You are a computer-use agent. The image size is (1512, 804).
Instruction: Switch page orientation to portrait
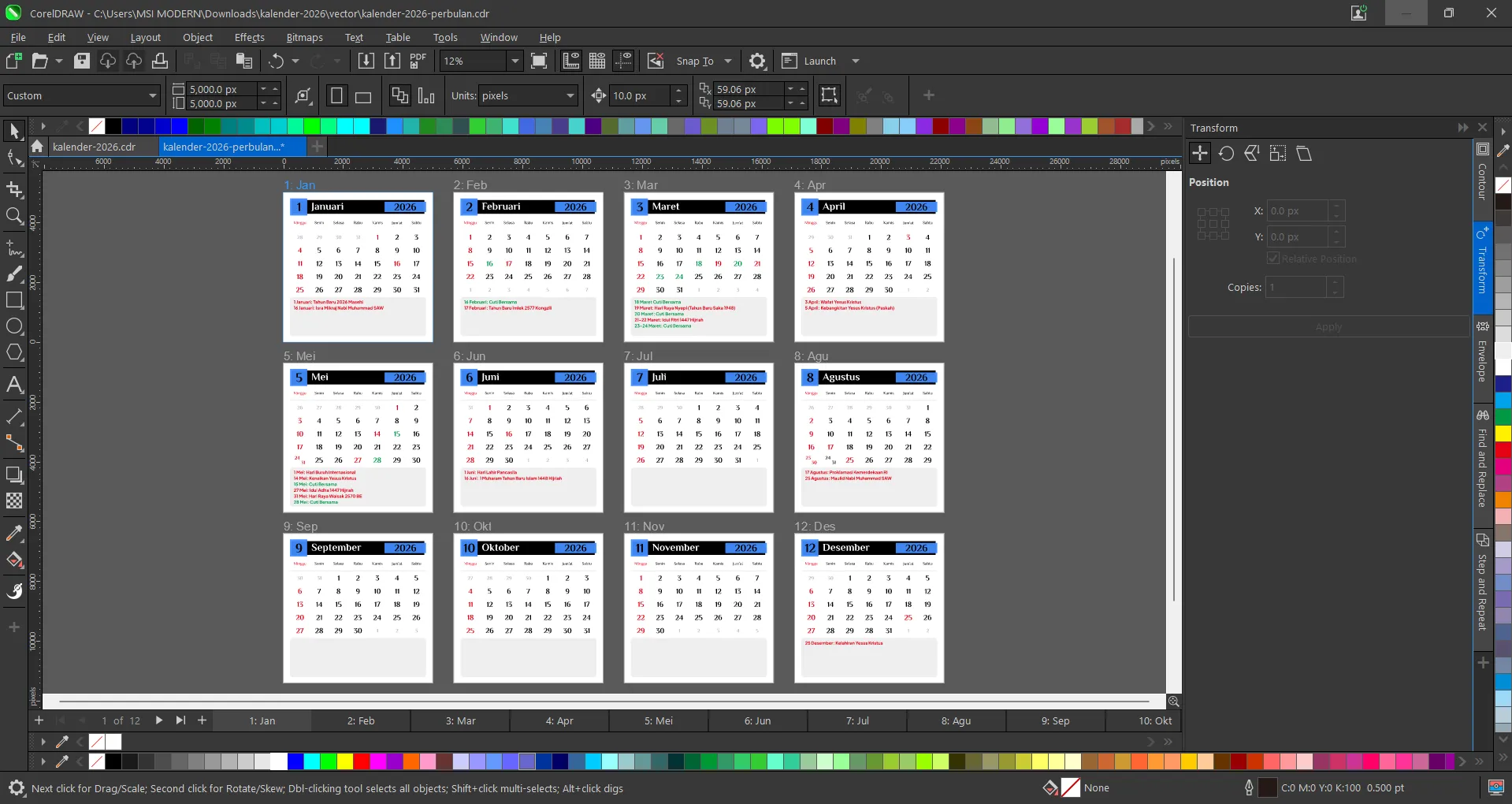336,96
